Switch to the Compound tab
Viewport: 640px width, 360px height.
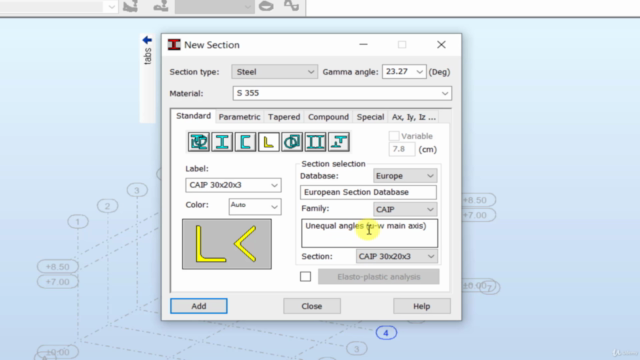[x=328, y=117]
